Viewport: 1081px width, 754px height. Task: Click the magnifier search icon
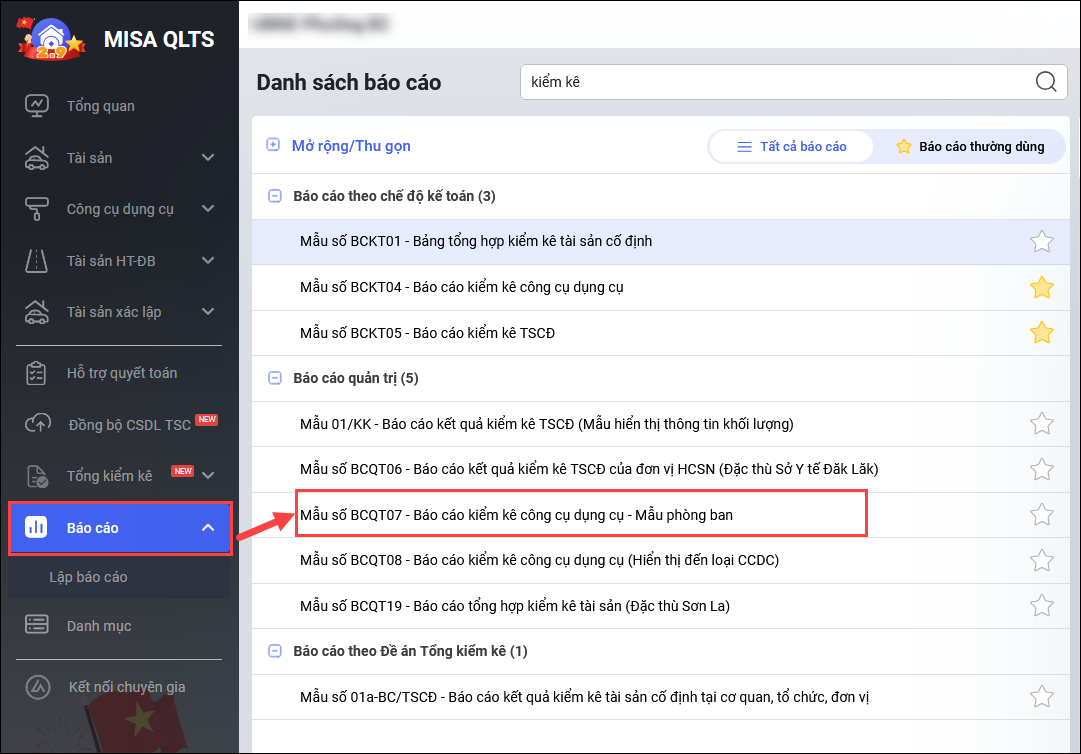tap(1046, 81)
